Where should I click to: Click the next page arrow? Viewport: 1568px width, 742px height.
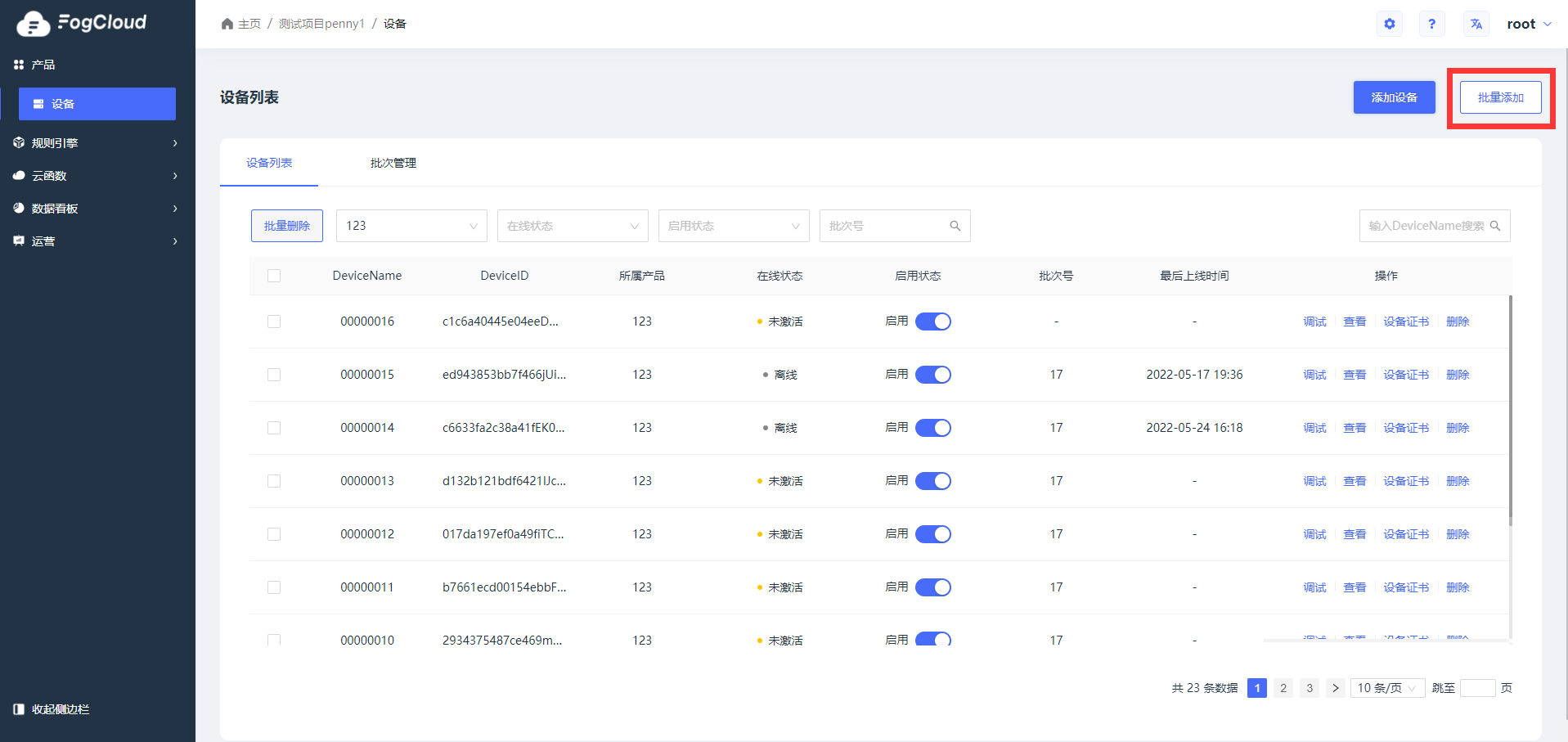pyautogui.click(x=1336, y=688)
